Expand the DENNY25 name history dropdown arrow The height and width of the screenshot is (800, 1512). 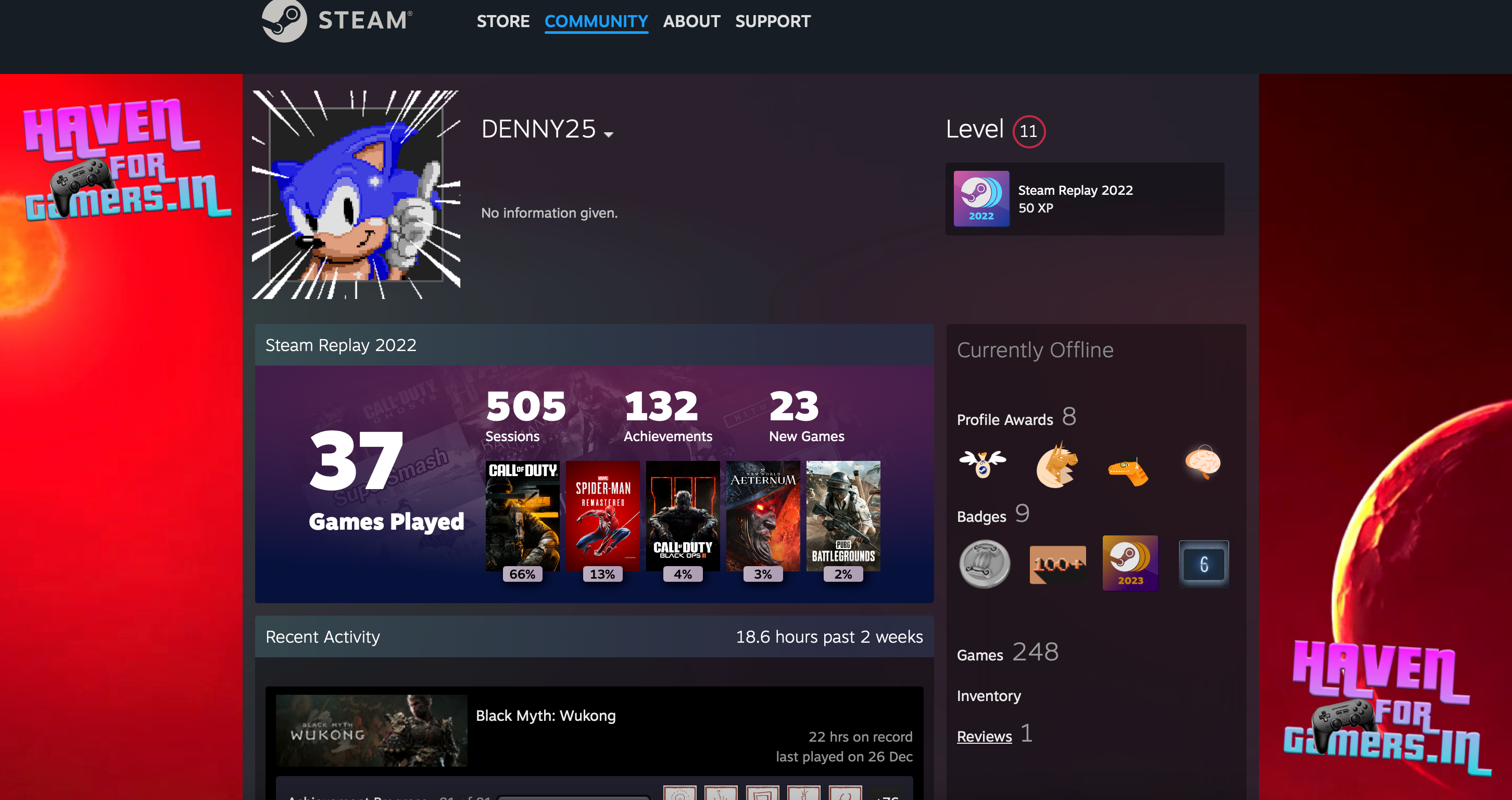609,135
